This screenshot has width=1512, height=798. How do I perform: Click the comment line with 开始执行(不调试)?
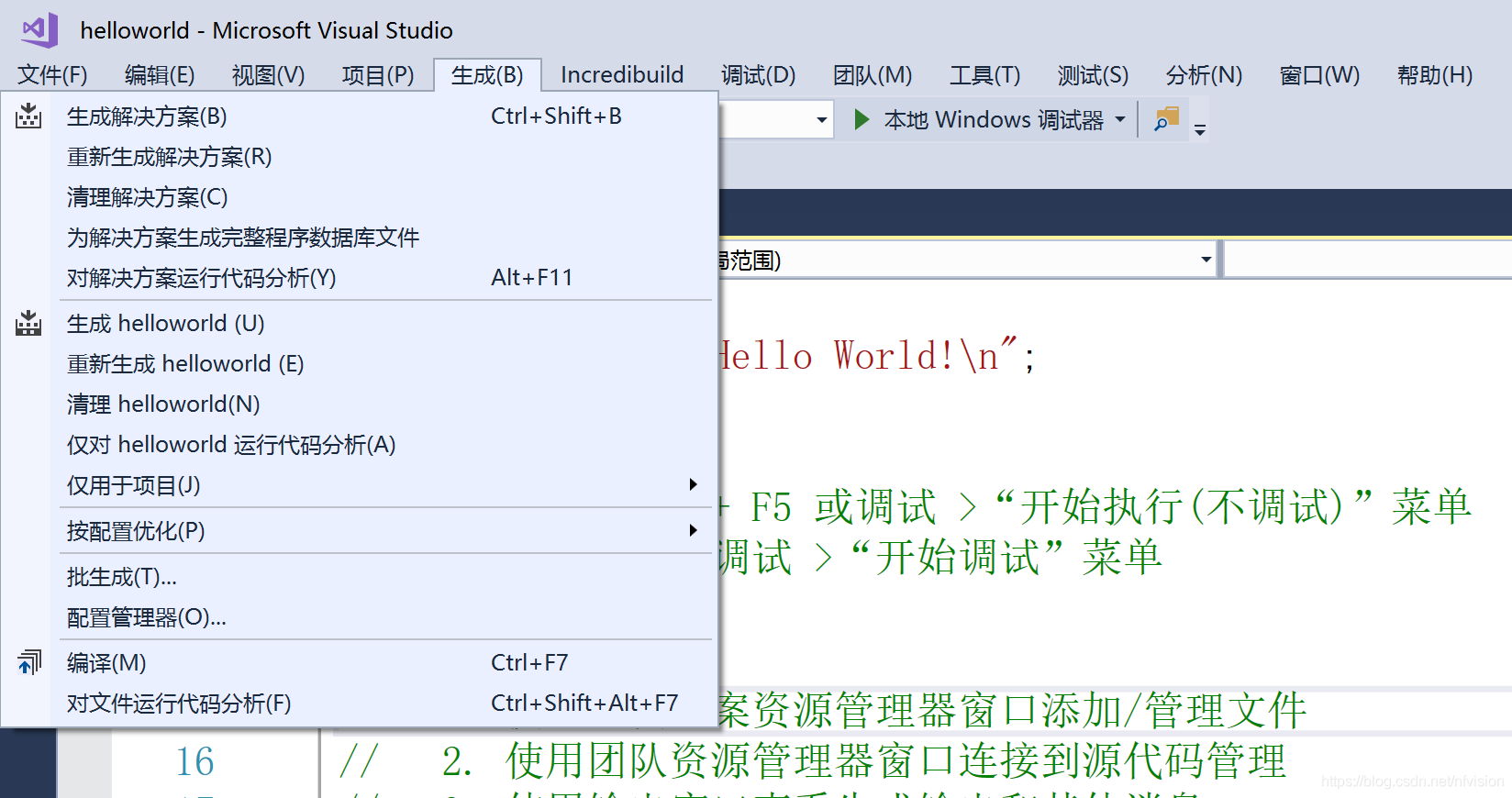(1095, 506)
